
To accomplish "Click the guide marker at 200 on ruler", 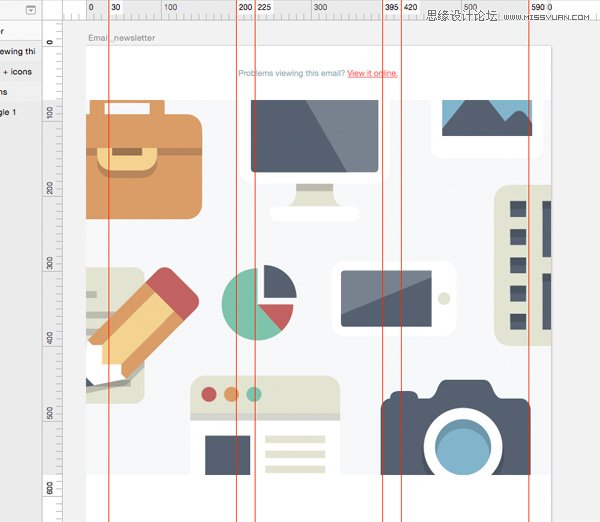I will [245, 7].
